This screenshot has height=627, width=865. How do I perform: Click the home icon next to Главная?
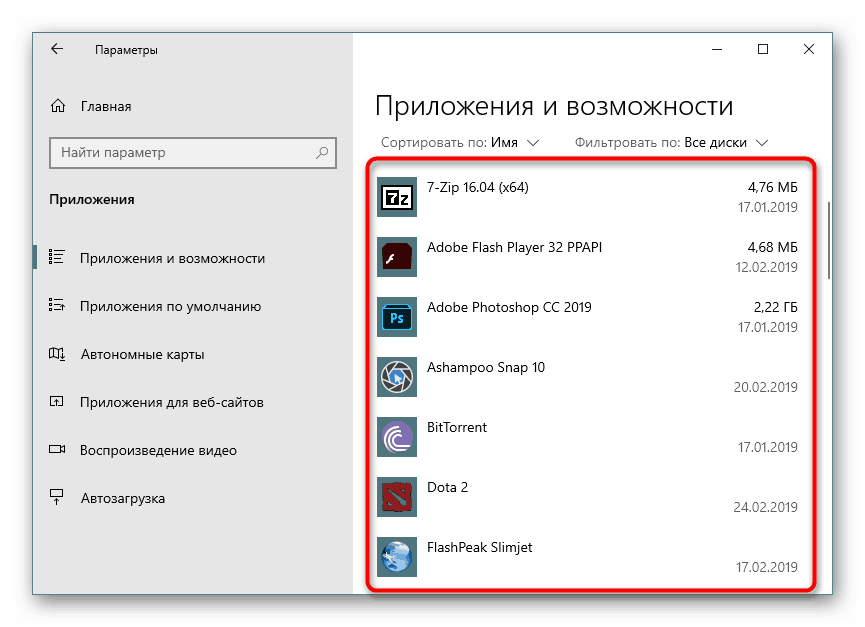click(58, 106)
